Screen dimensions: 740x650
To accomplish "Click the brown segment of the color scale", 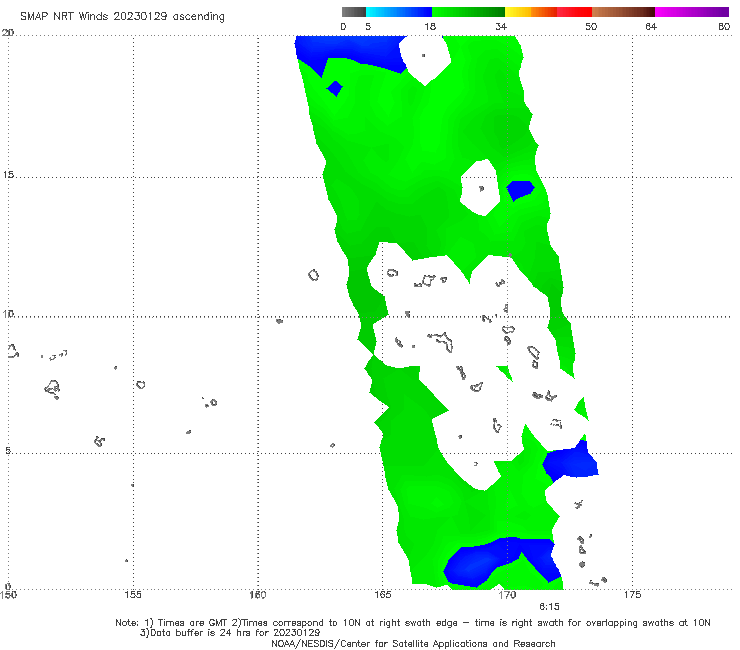I will 623,12.
